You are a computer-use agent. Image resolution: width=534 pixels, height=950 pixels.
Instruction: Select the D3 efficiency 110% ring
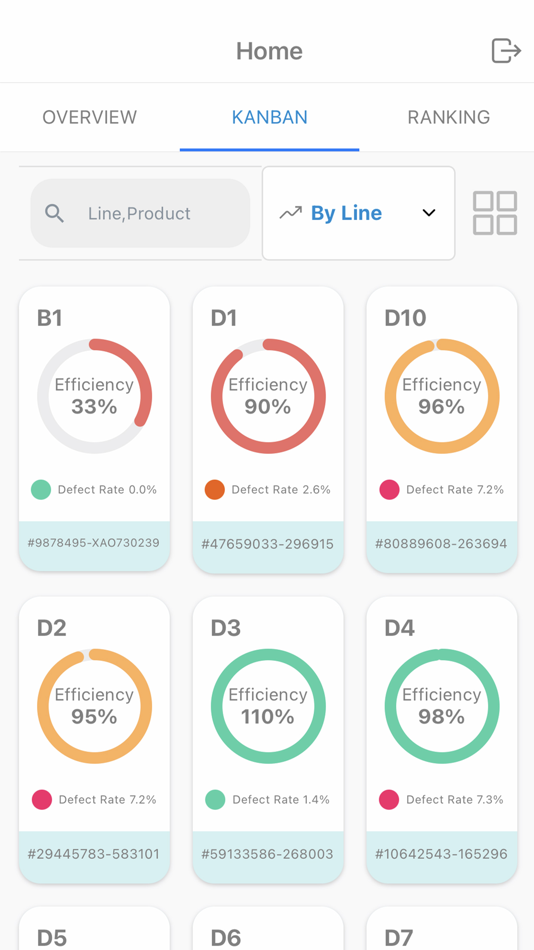268,706
